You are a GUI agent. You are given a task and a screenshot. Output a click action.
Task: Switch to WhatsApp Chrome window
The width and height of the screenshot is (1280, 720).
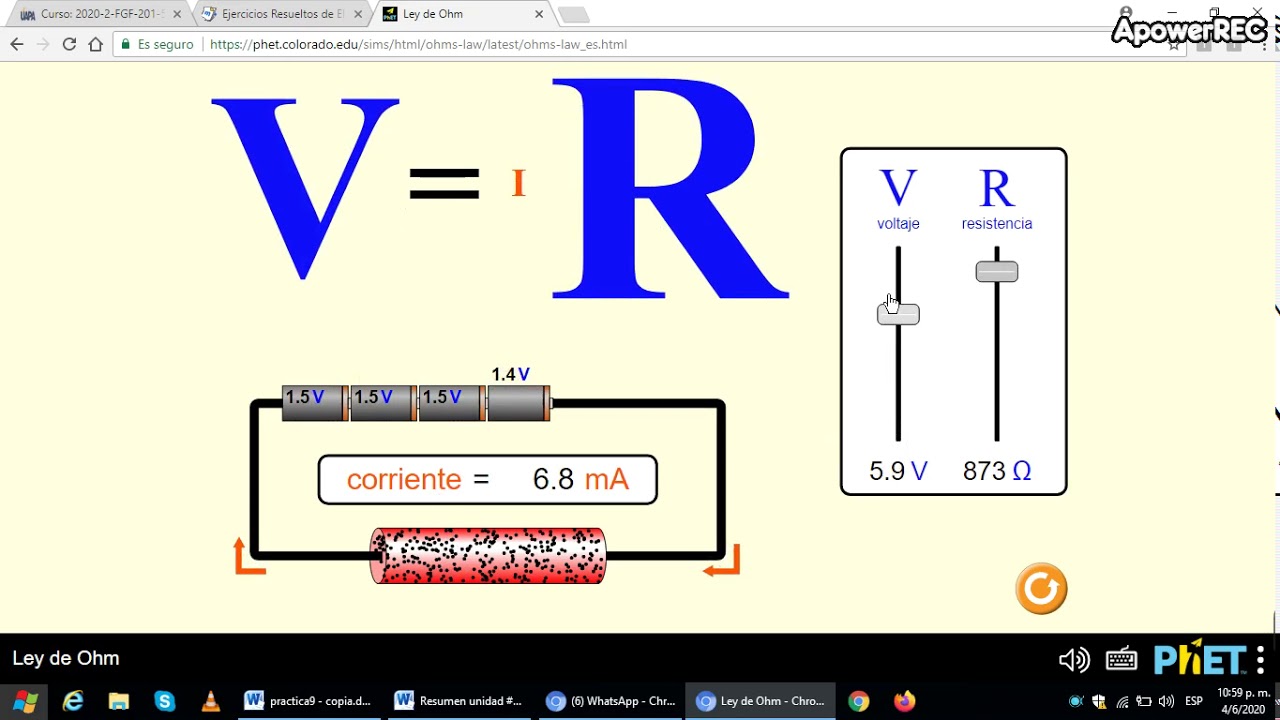[x=611, y=701]
